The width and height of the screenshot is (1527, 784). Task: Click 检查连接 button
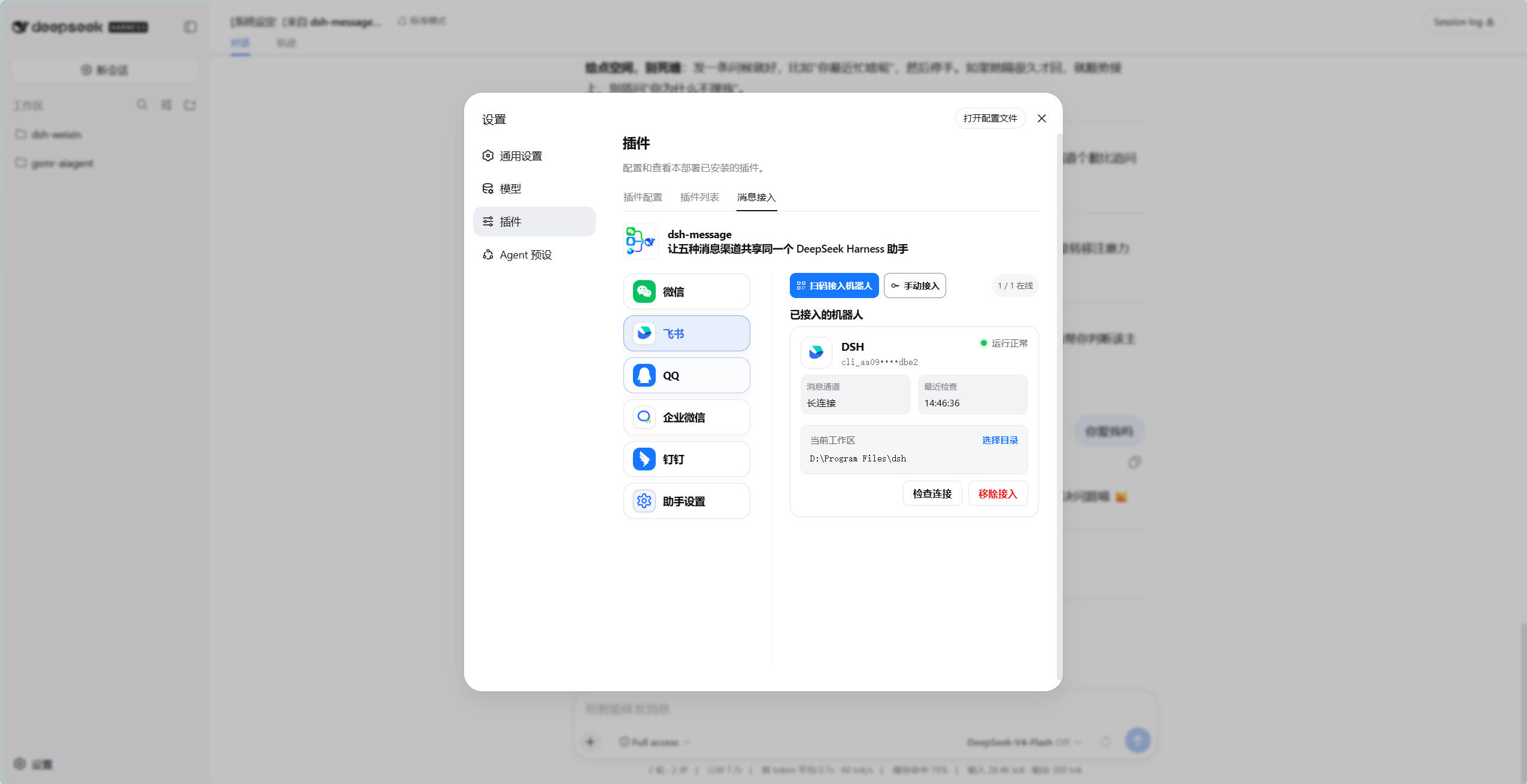[932, 493]
